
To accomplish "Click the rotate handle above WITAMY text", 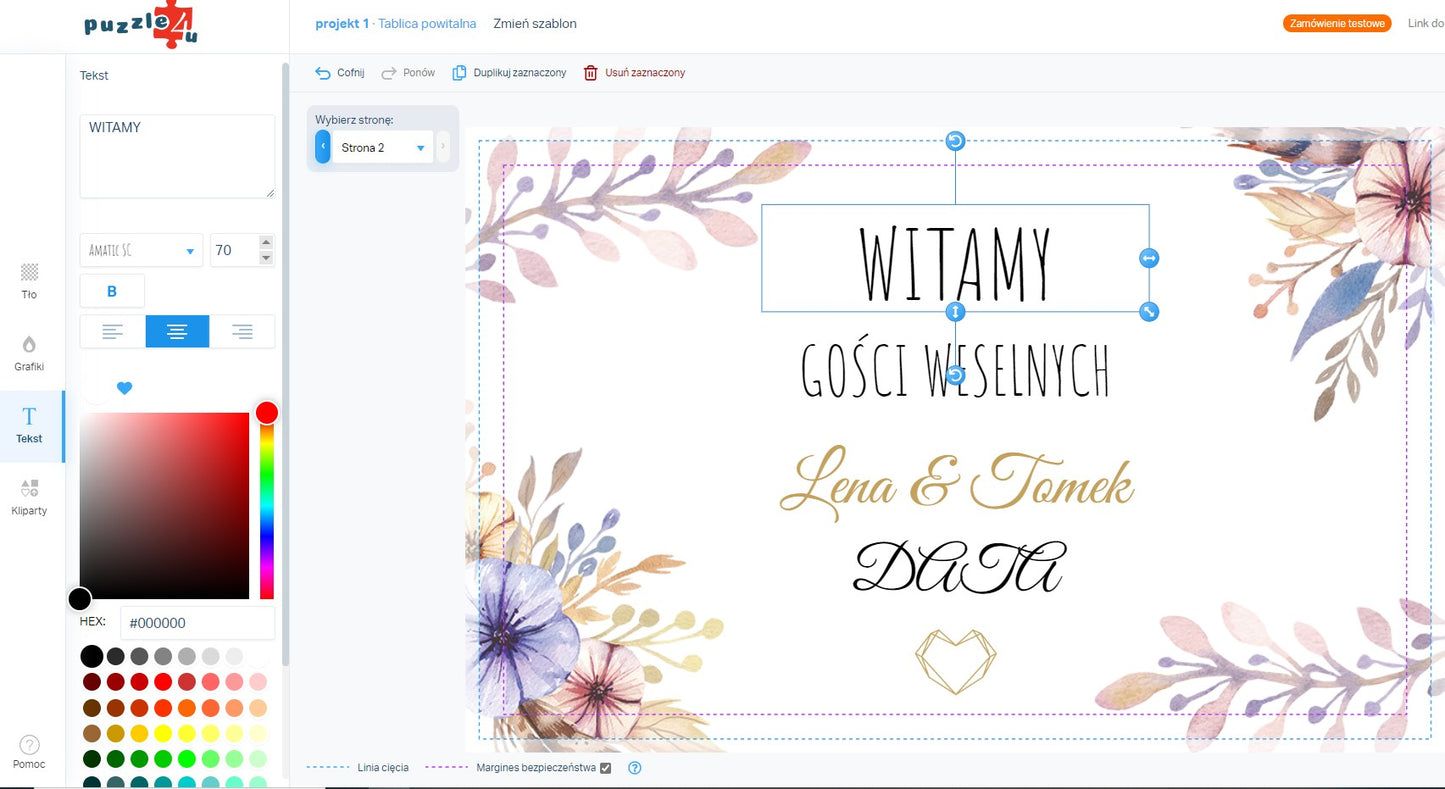I will click(x=955, y=141).
